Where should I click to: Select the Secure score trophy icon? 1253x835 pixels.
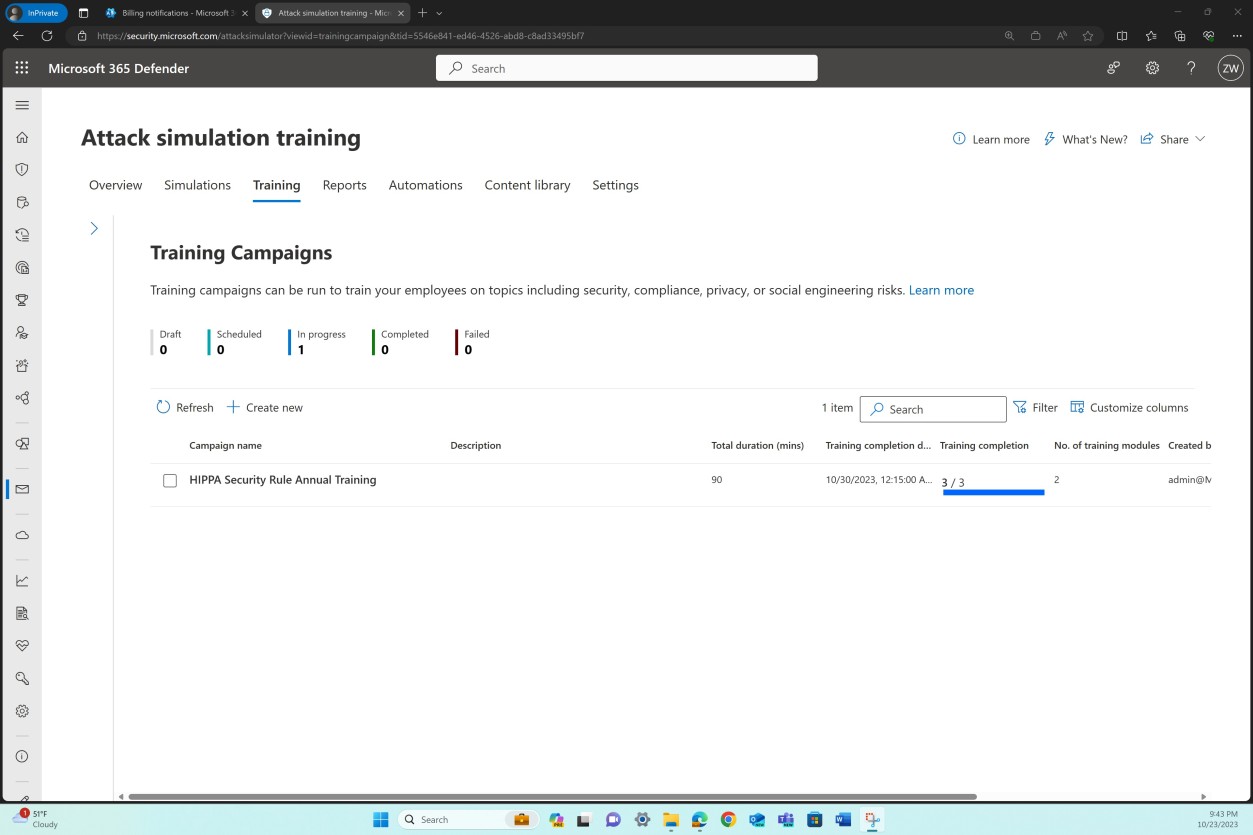coord(22,300)
